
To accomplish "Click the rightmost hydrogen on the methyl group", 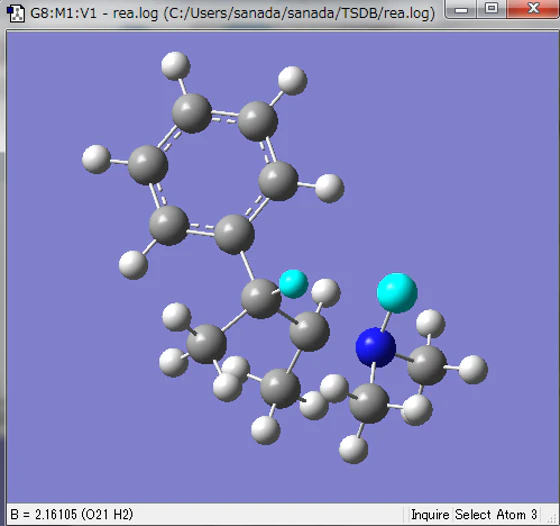I will pyautogui.click(x=473, y=369).
